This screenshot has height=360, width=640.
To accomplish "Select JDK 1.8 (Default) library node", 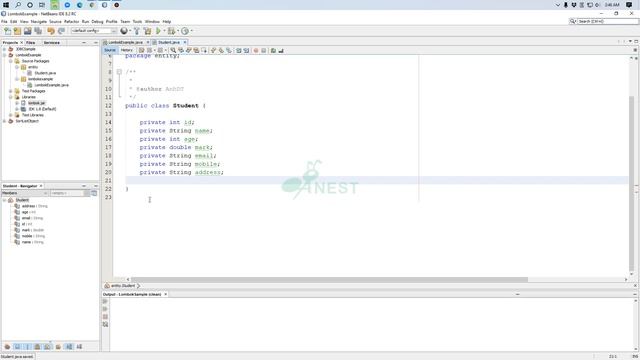I will coord(42,109).
